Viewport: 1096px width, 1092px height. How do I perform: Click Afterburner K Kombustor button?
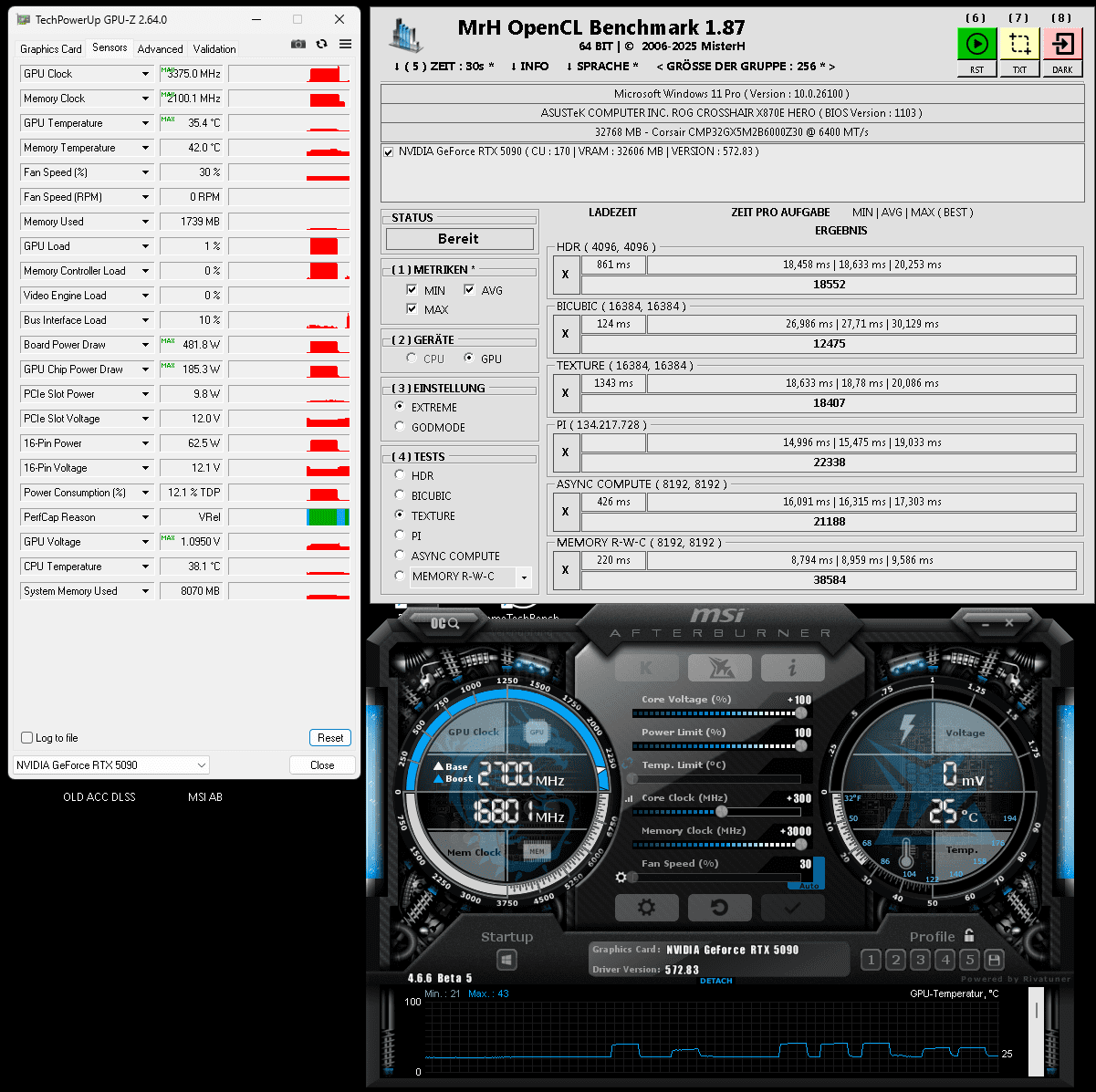tap(646, 668)
